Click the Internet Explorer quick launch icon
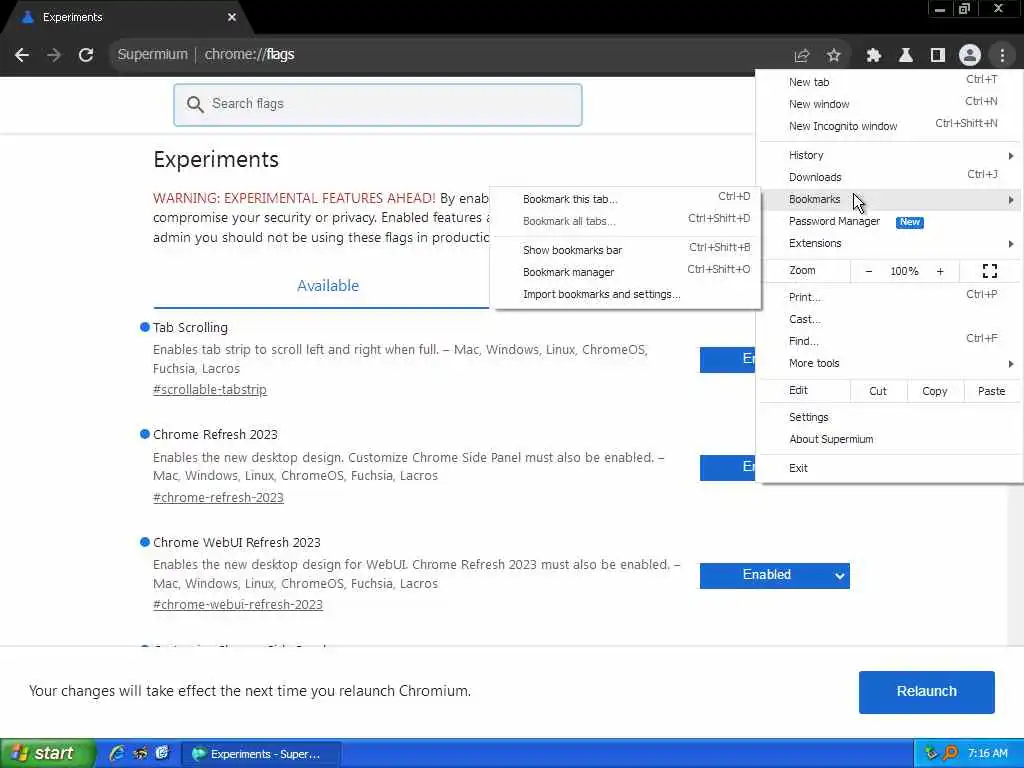 (117, 754)
